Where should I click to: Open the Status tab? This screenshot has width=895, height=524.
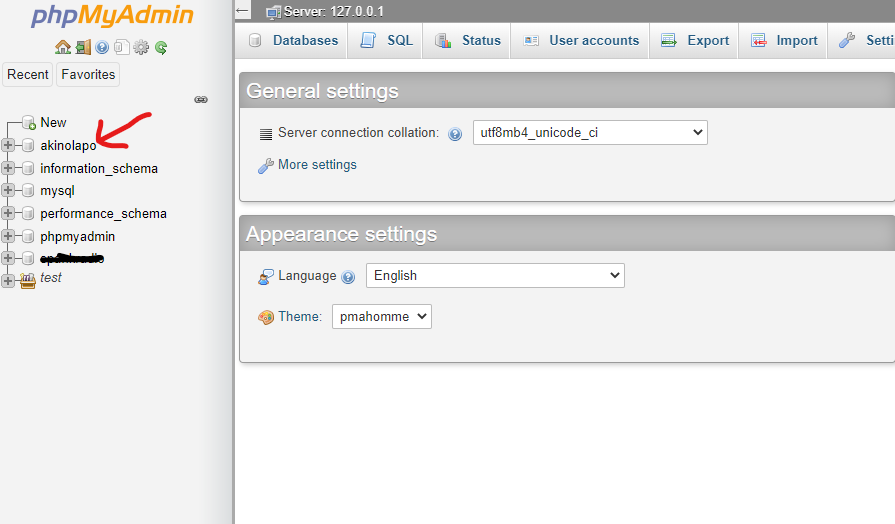[x=467, y=41]
